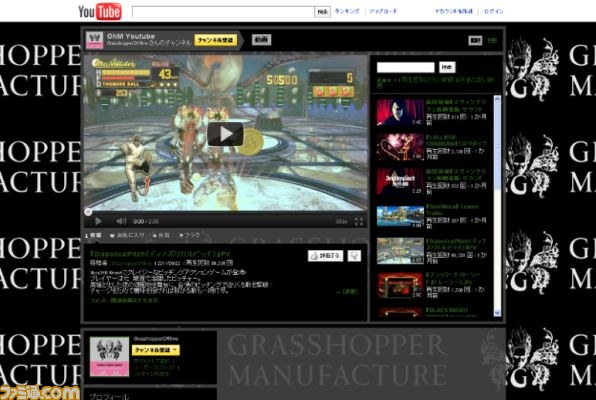Open first sidebar thumbnail with man in red

click(400, 112)
